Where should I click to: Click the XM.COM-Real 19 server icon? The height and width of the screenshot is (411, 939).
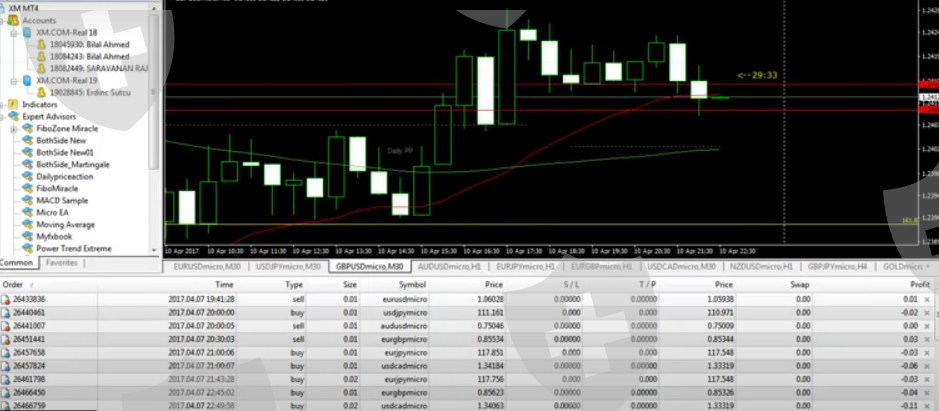(x=27, y=80)
